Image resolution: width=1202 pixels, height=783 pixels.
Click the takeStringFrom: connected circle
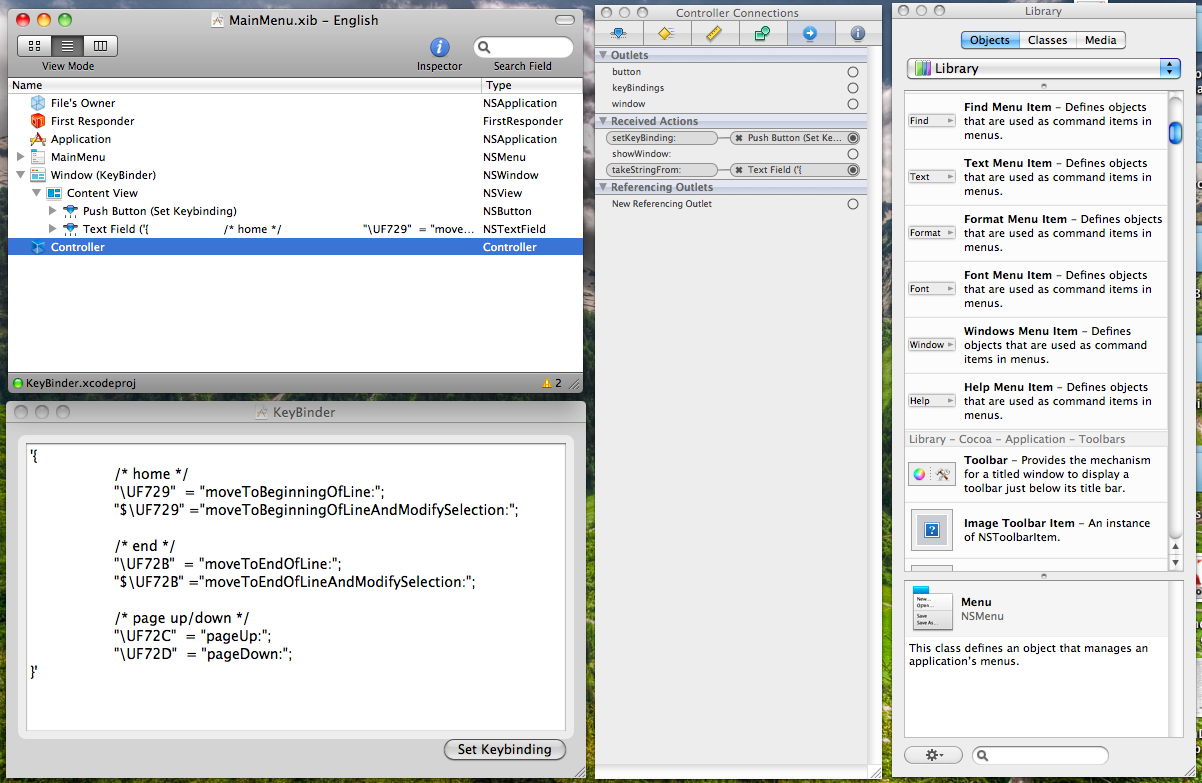[x=853, y=170]
